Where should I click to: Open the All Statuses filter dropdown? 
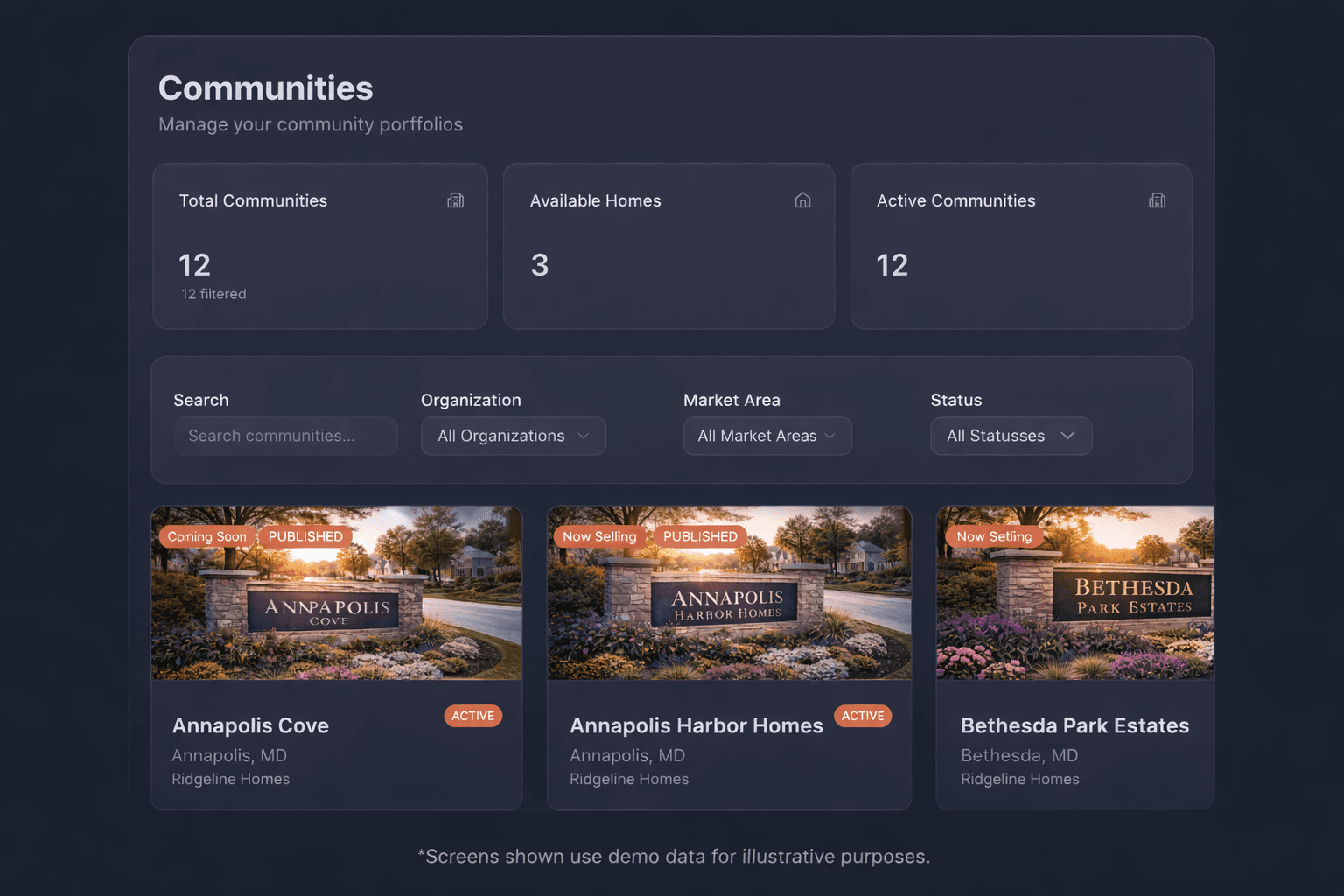[x=1011, y=436]
